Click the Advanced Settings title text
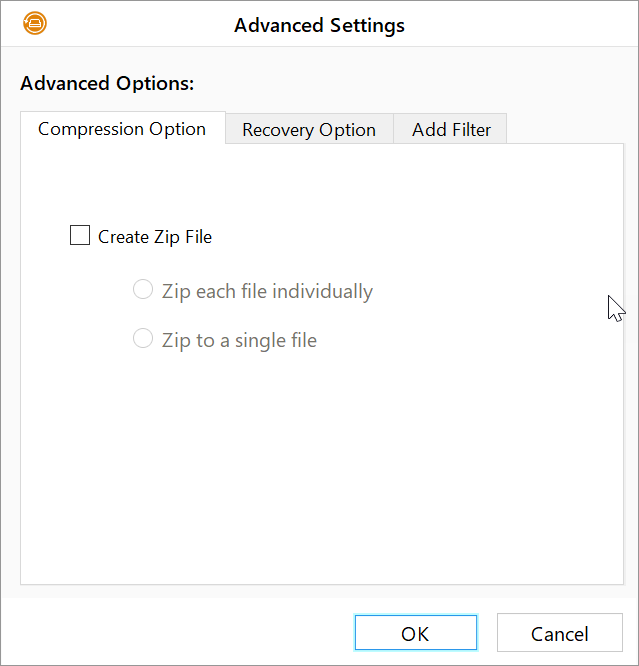Image resolution: width=639 pixels, height=666 pixels. click(x=320, y=25)
